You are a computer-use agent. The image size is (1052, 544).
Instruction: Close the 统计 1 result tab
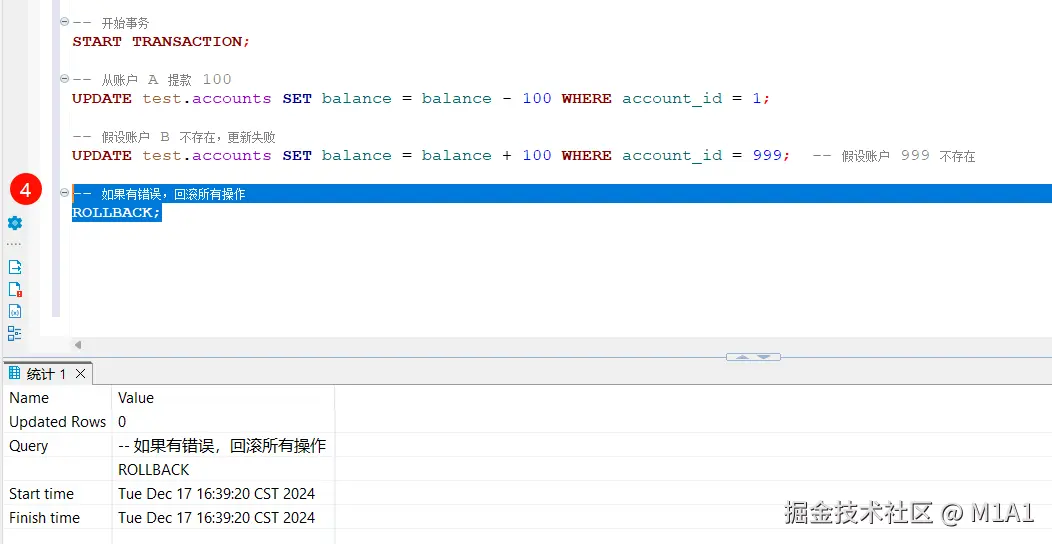click(80, 374)
